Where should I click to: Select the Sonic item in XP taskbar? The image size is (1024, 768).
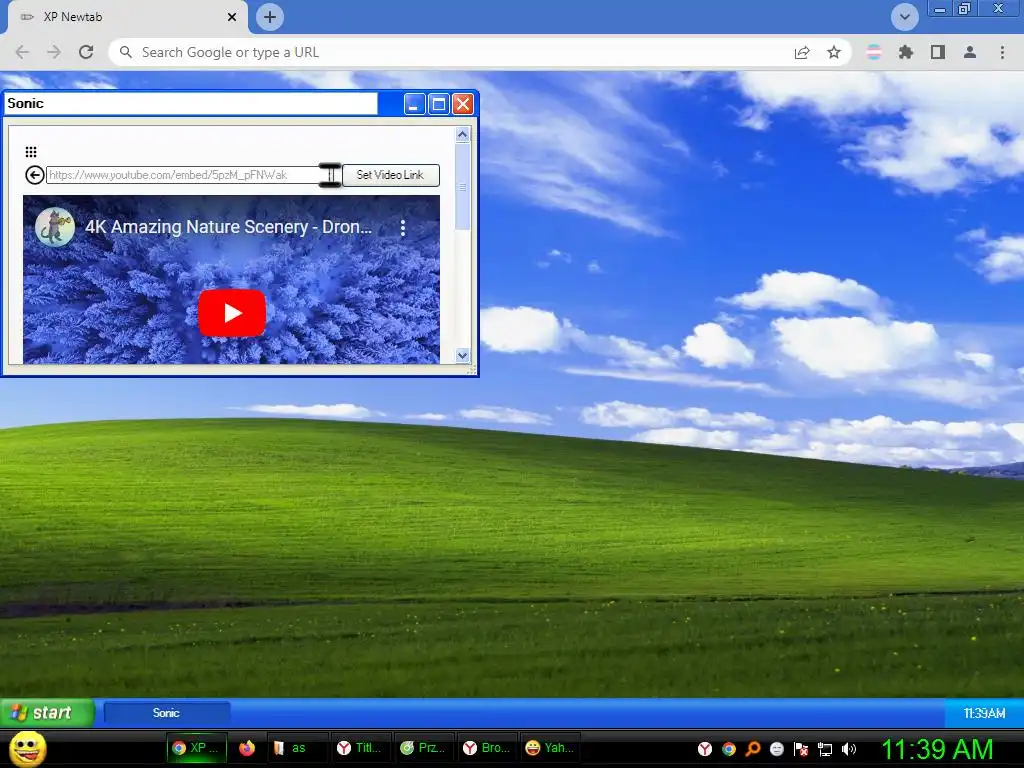tap(167, 713)
